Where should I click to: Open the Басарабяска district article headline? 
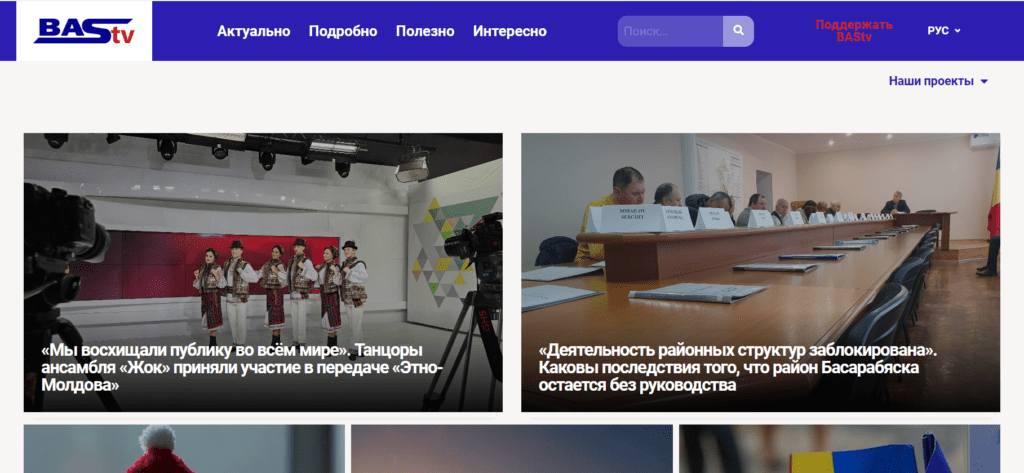pos(736,368)
